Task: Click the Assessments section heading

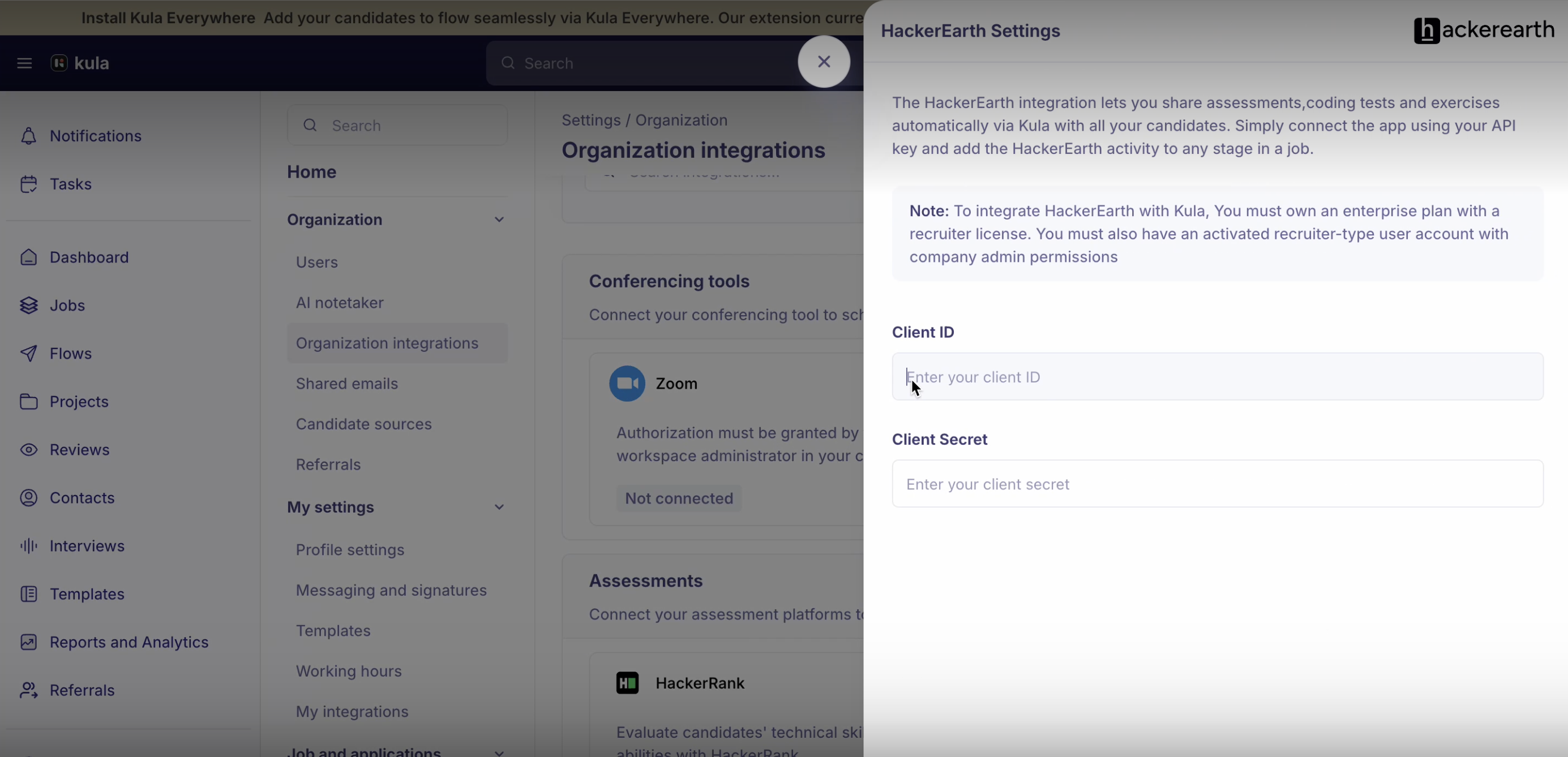Action: tap(646, 580)
